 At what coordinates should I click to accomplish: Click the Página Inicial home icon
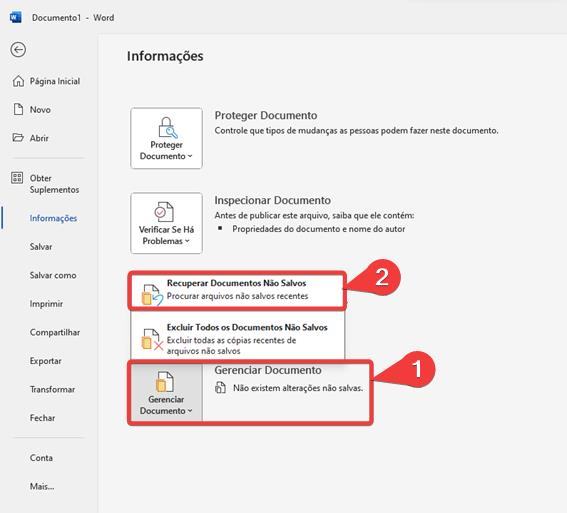click(18, 81)
